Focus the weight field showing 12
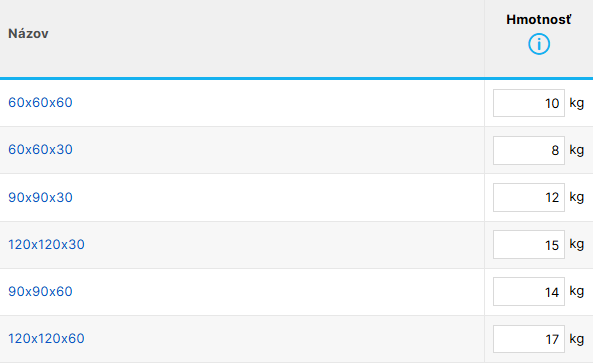 [529, 197]
